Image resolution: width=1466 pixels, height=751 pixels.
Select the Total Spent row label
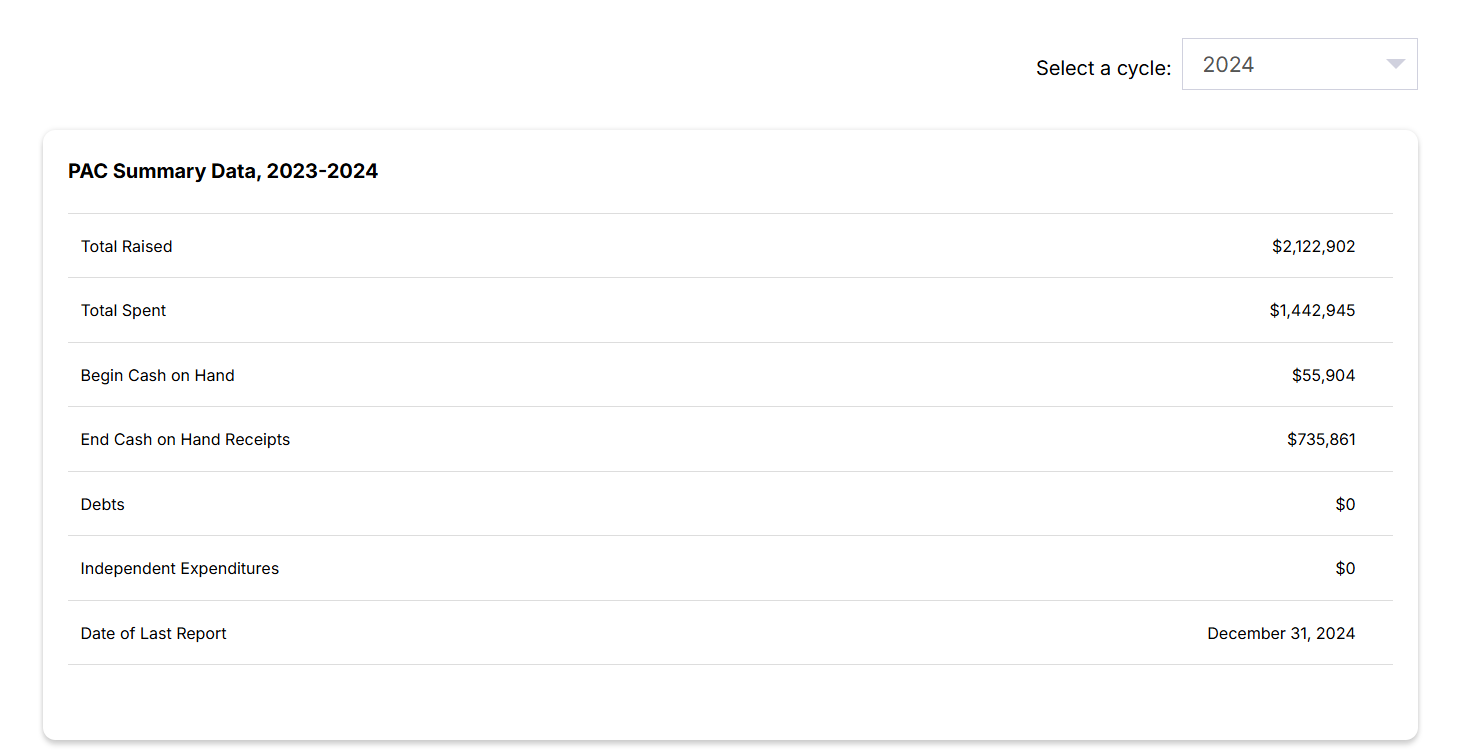(124, 310)
